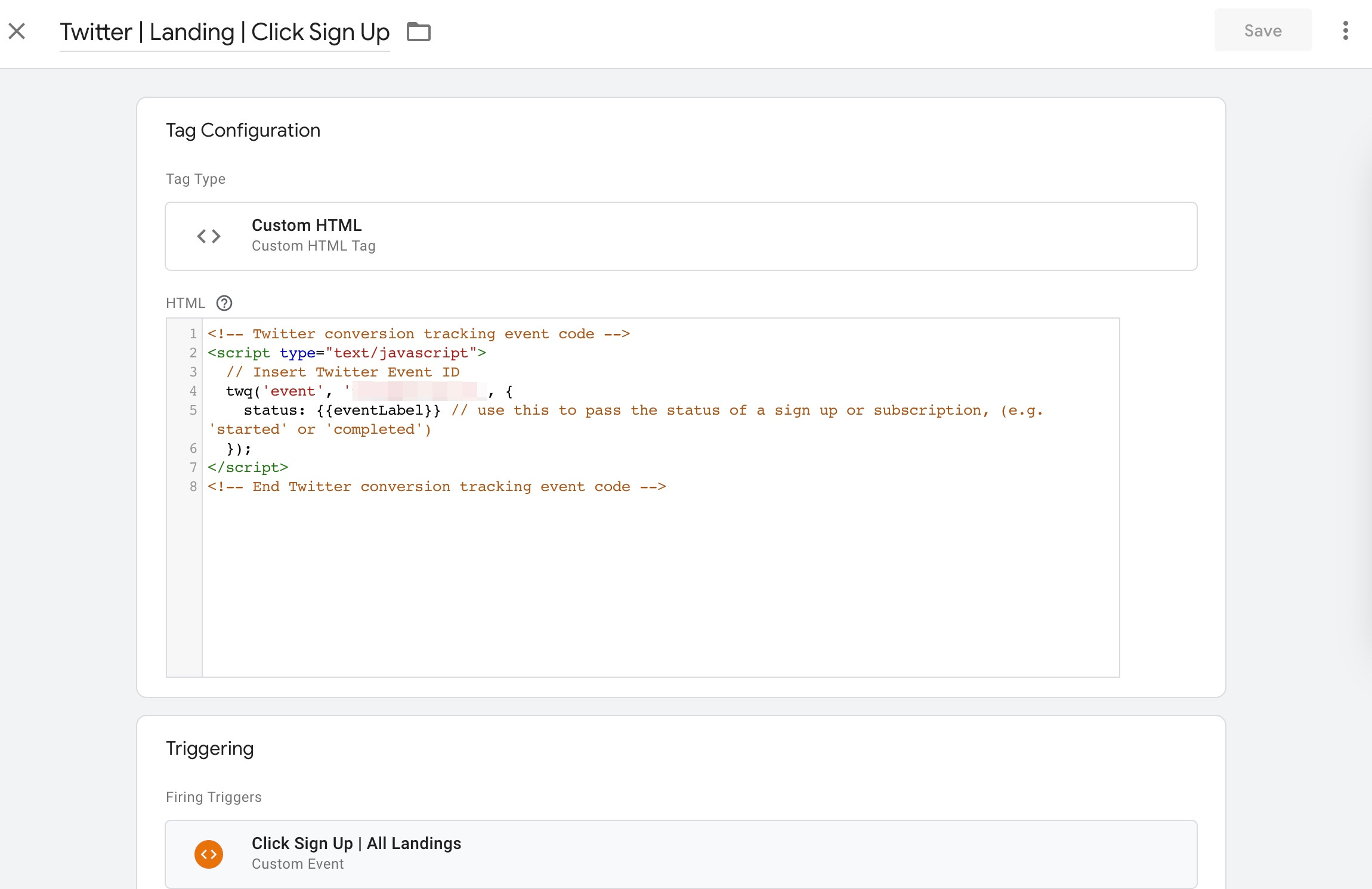
Task: Click the 'Custom Event' trigger subtitle
Action: click(298, 864)
